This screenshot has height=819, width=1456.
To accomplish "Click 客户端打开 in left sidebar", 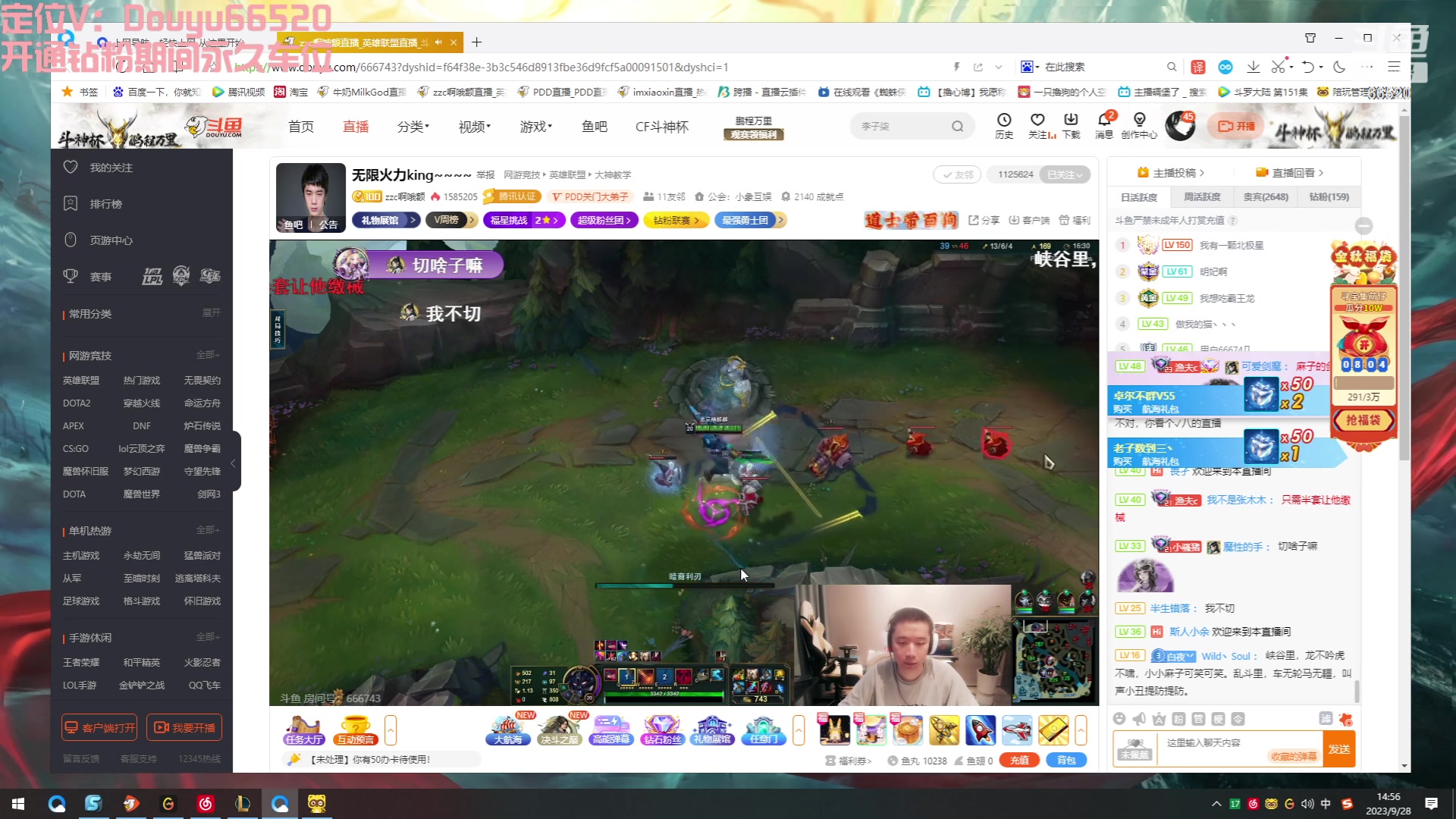I will pos(99,727).
